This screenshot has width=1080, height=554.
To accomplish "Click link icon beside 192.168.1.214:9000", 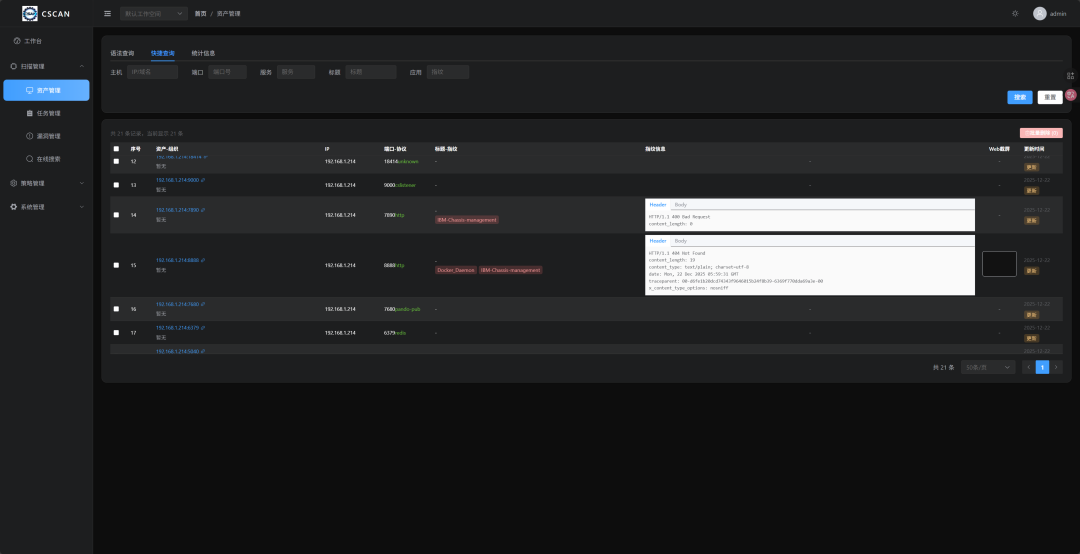I will click(x=202, y=180).
